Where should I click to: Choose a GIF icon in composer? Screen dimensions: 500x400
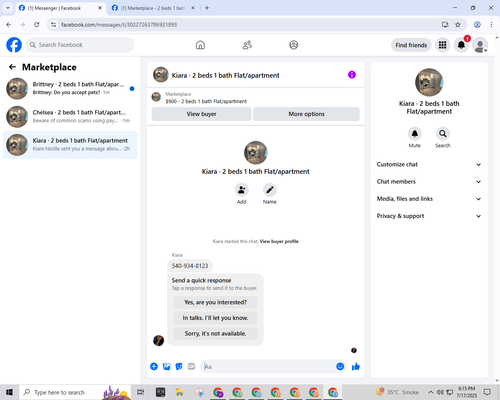point(191,367)
